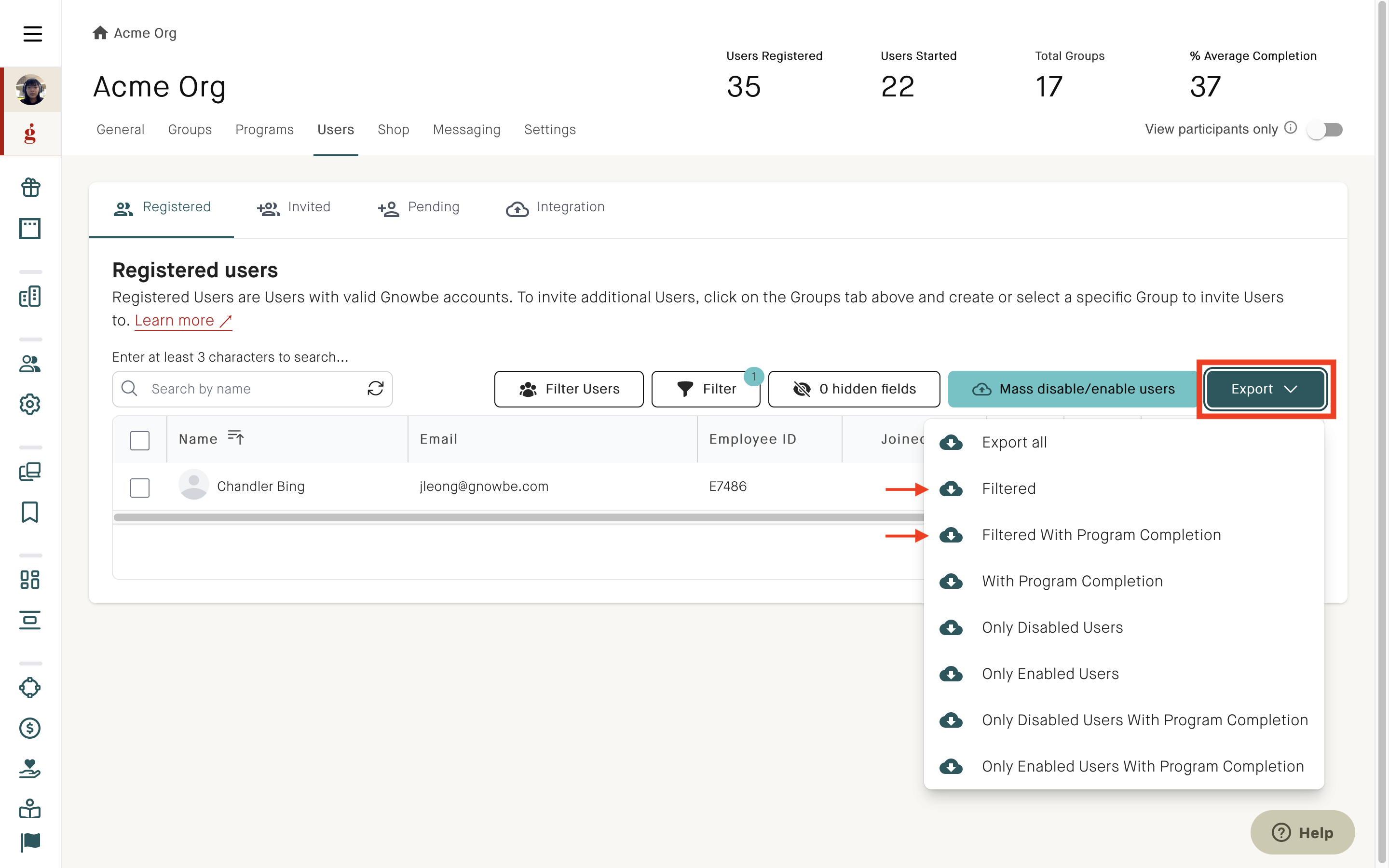Choose Only Enabled Users With Program Completion

point(1124,766)
